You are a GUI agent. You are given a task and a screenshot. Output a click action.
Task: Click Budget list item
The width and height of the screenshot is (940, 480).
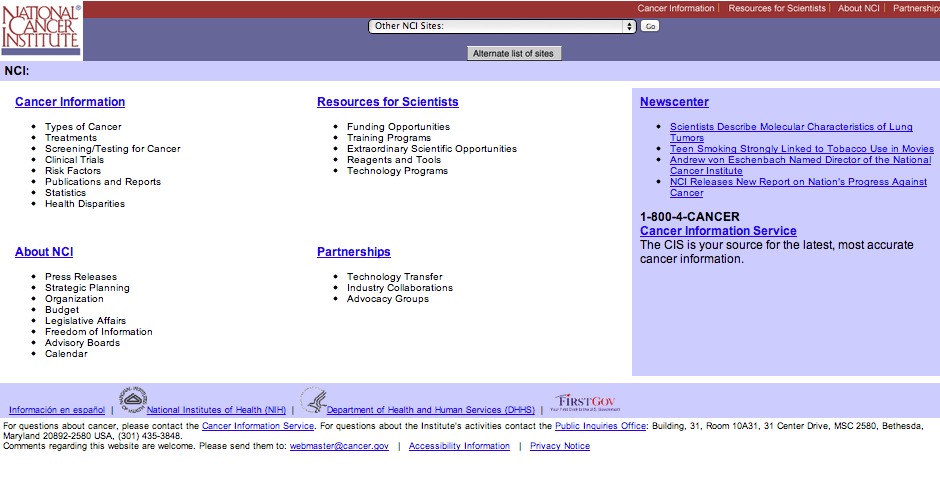point(62,310)
